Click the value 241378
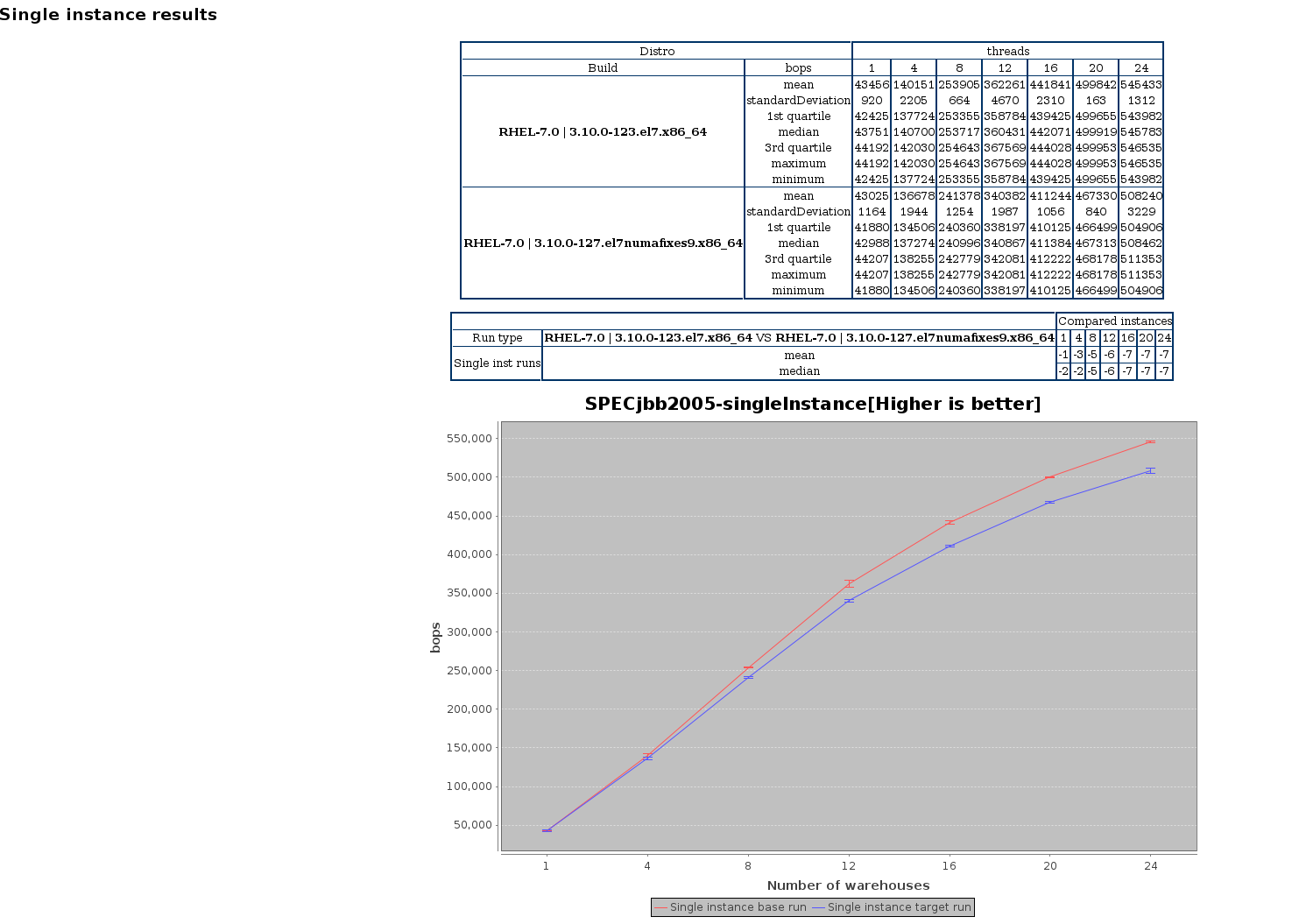 point(959,196)
